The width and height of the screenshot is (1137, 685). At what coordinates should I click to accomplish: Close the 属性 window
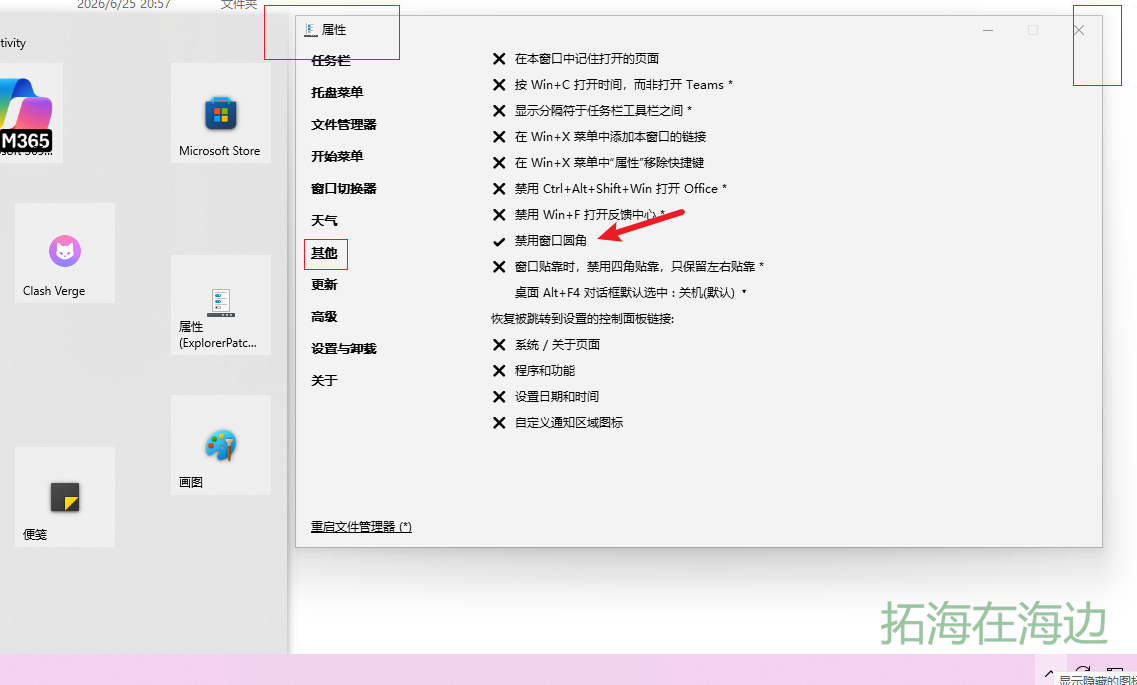[x=1079, y=30]
